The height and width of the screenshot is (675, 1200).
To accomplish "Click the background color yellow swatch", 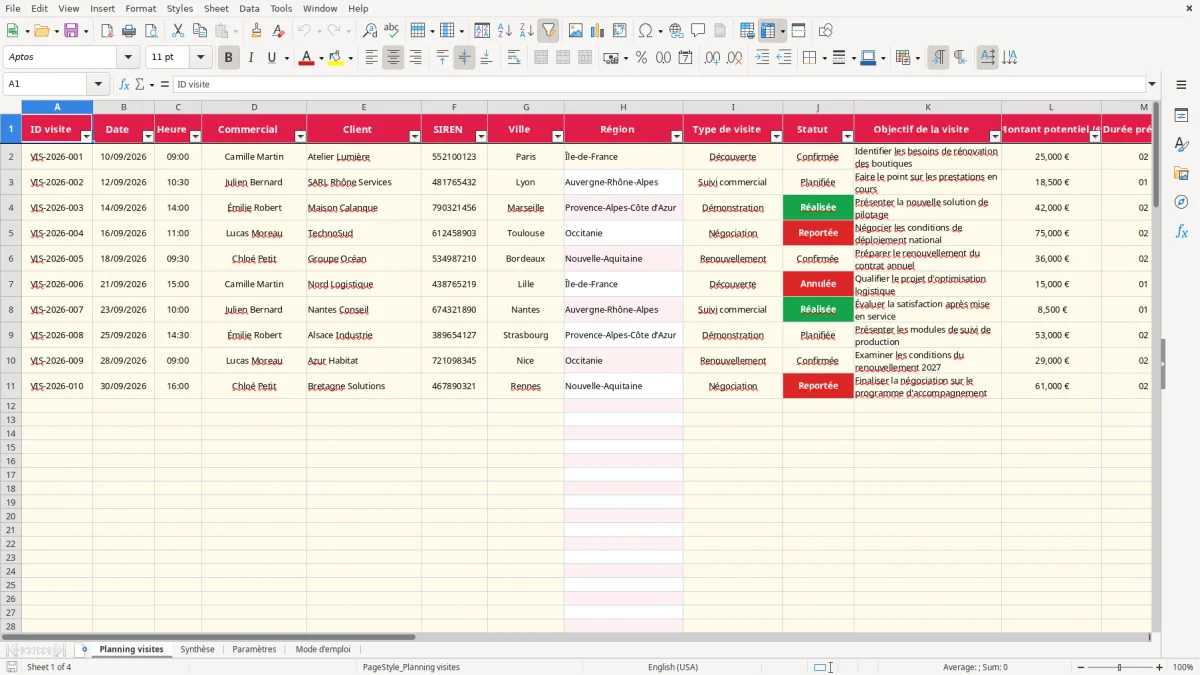I will pos(336,58).
